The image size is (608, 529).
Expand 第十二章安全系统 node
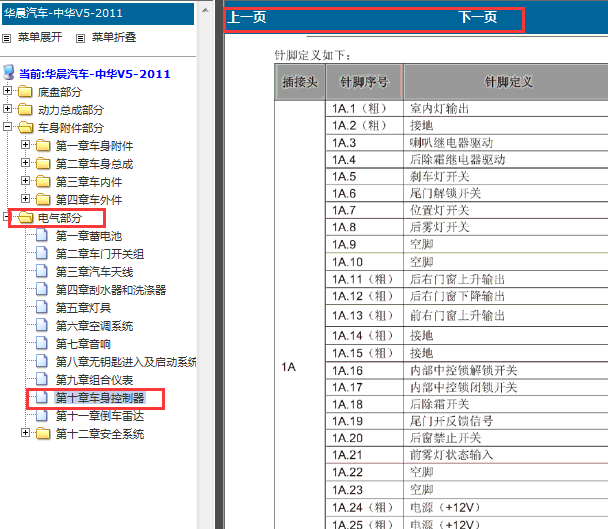[x=25, y=432]
